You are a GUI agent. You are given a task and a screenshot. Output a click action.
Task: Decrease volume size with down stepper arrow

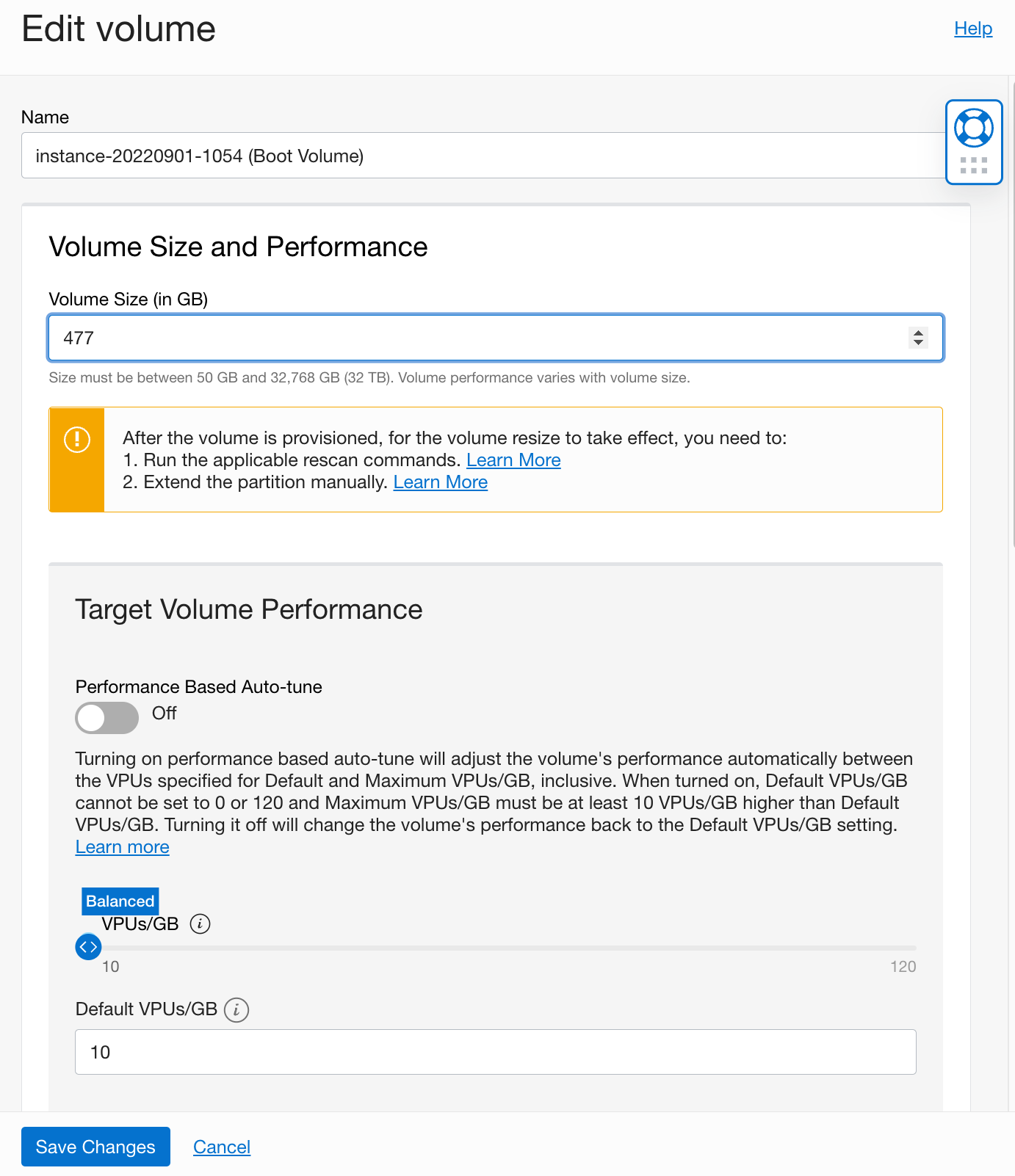click(x=918, y=342)
